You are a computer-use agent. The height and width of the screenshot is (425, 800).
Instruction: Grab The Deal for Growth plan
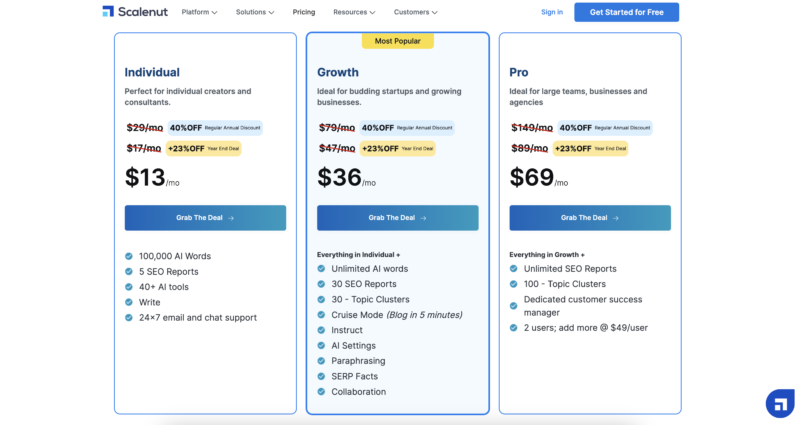click(397, 218)
